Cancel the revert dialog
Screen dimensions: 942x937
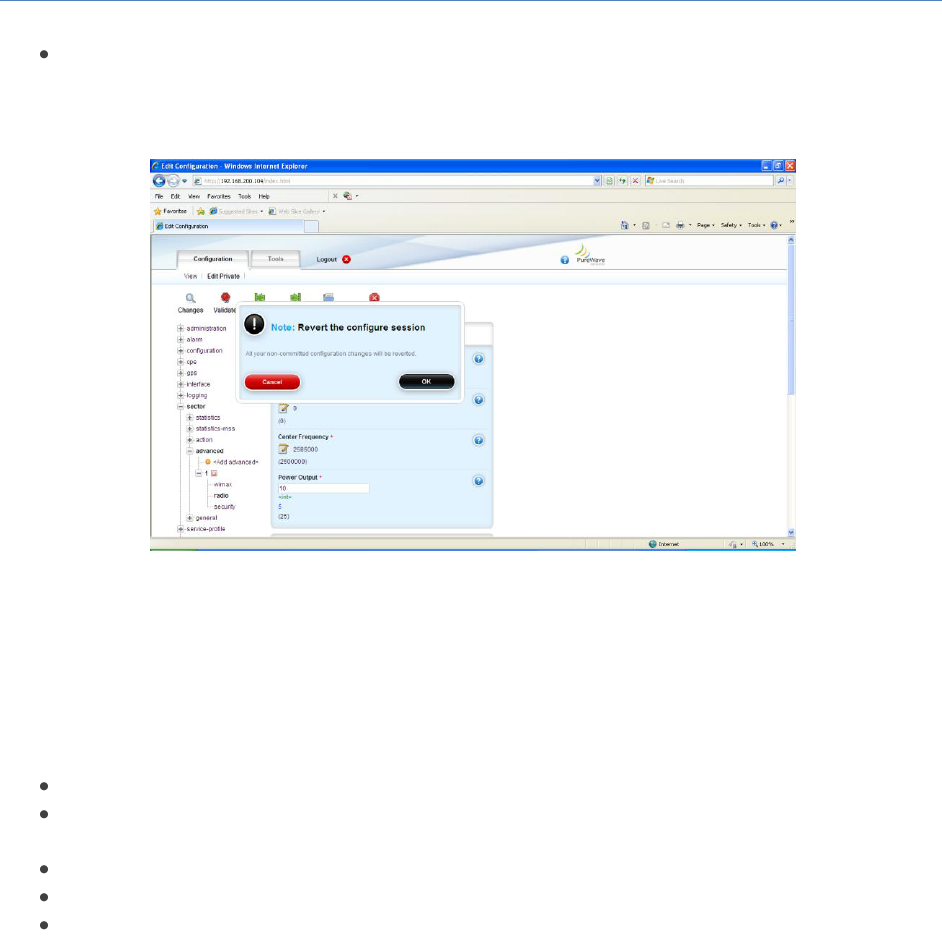point(272,382)
